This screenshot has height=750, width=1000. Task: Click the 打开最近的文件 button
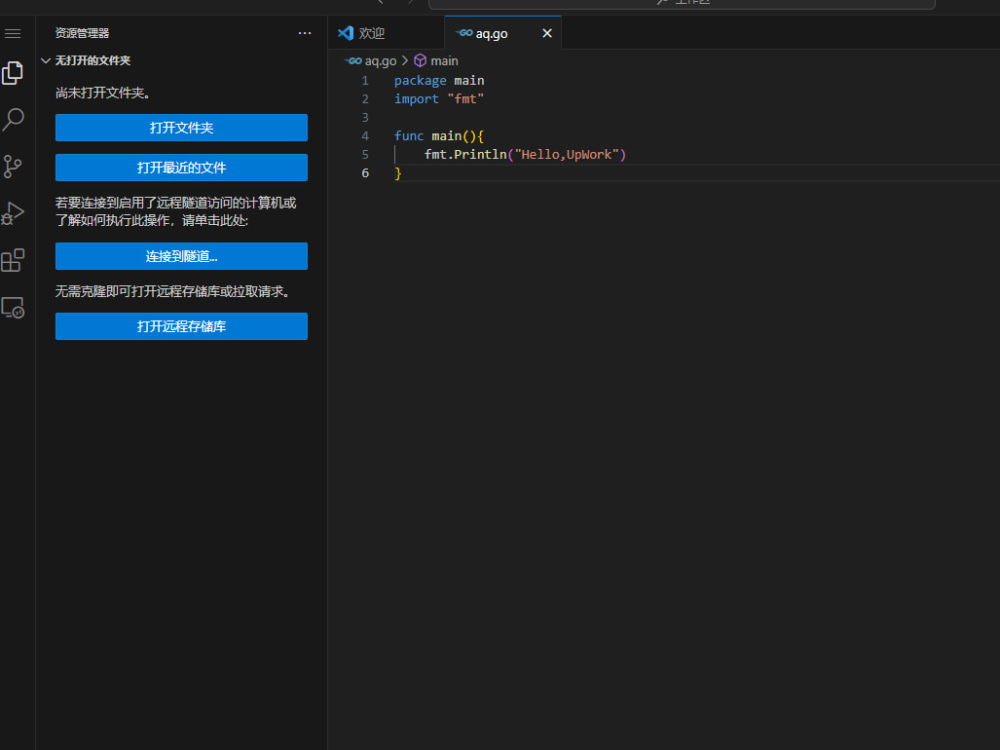coord(181,167)
